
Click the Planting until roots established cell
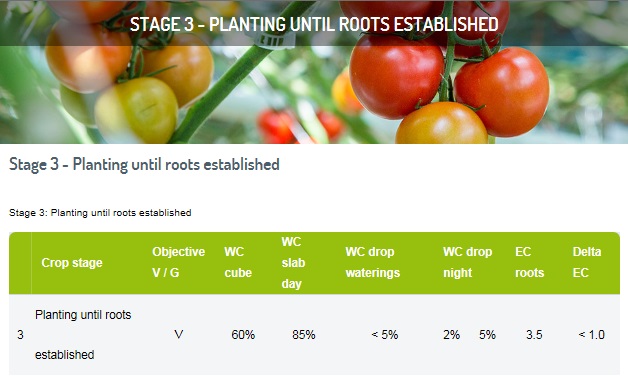point(83,335)
